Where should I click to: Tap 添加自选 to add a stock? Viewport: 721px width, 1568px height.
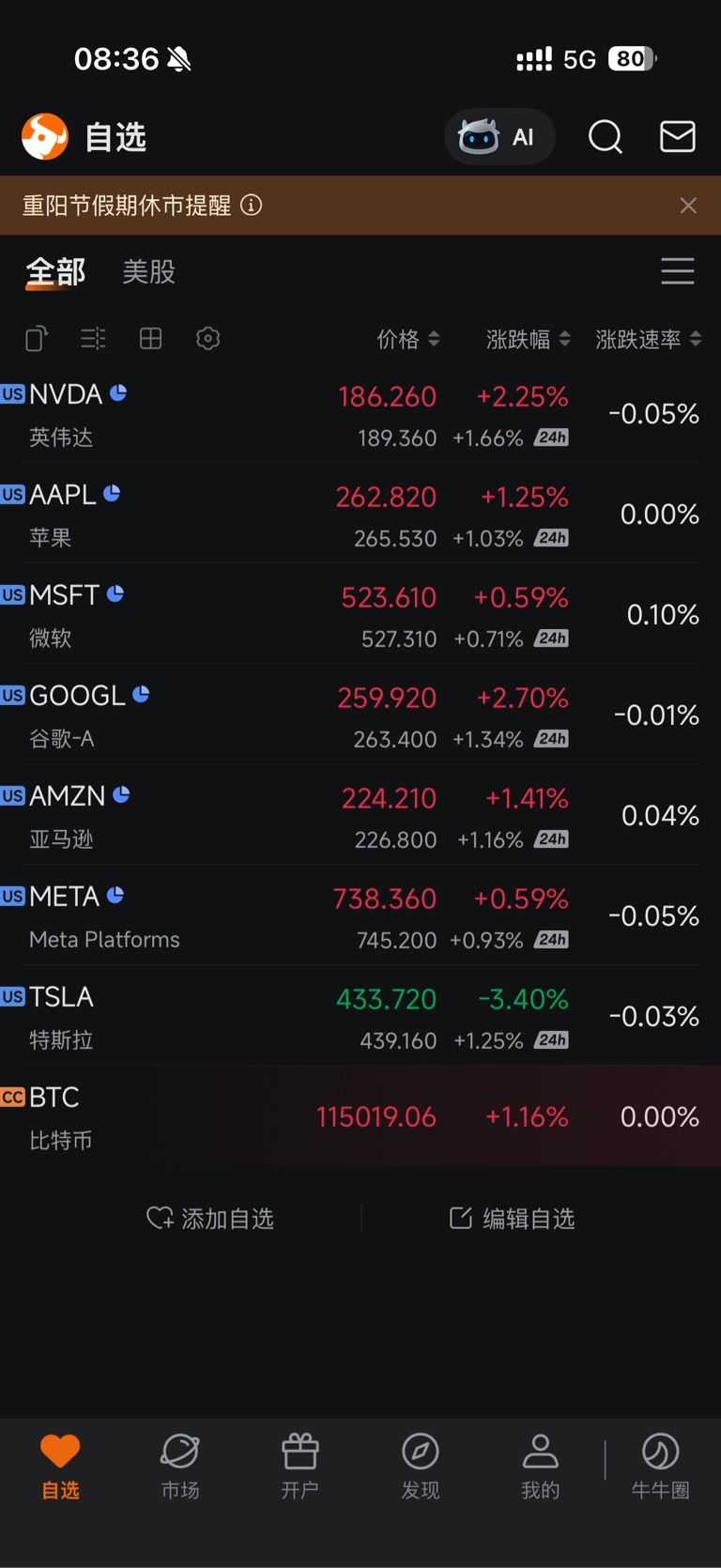tap(210, 1218)
